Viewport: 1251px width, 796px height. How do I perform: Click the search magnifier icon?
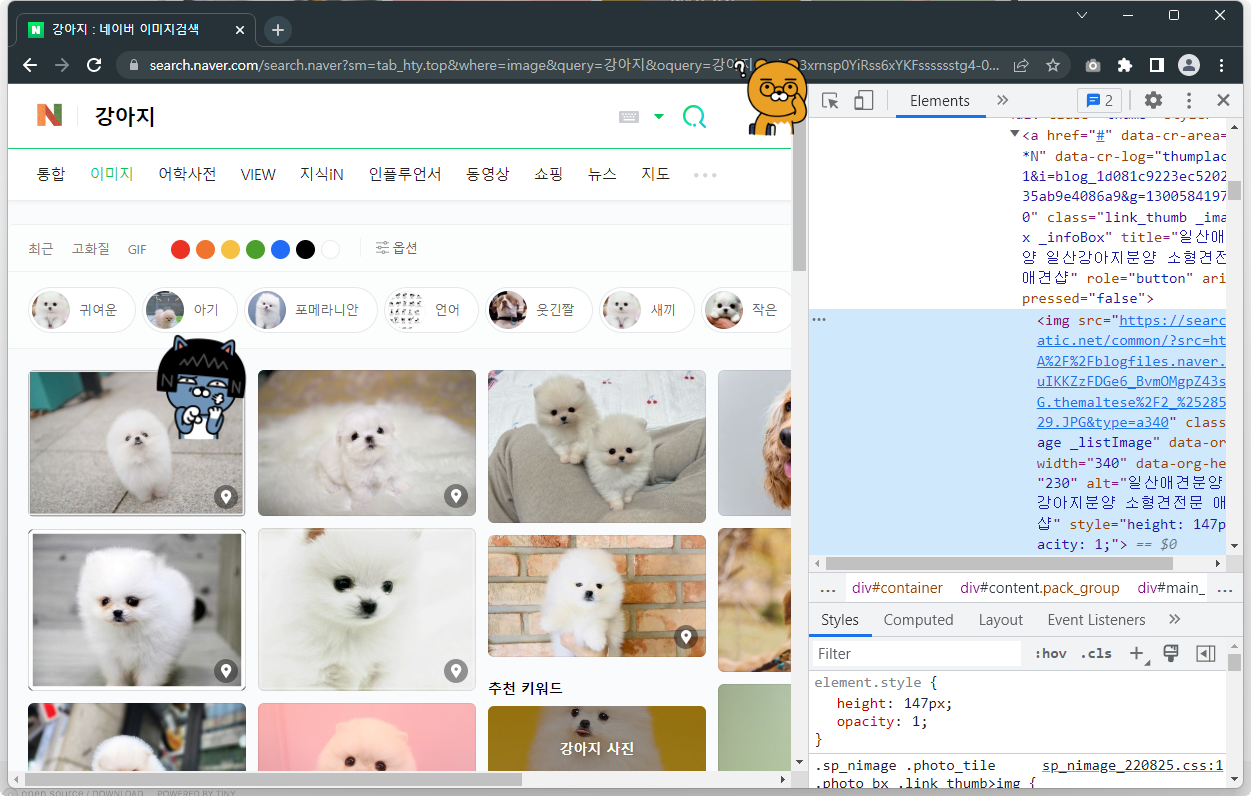[x=694, y=116]
